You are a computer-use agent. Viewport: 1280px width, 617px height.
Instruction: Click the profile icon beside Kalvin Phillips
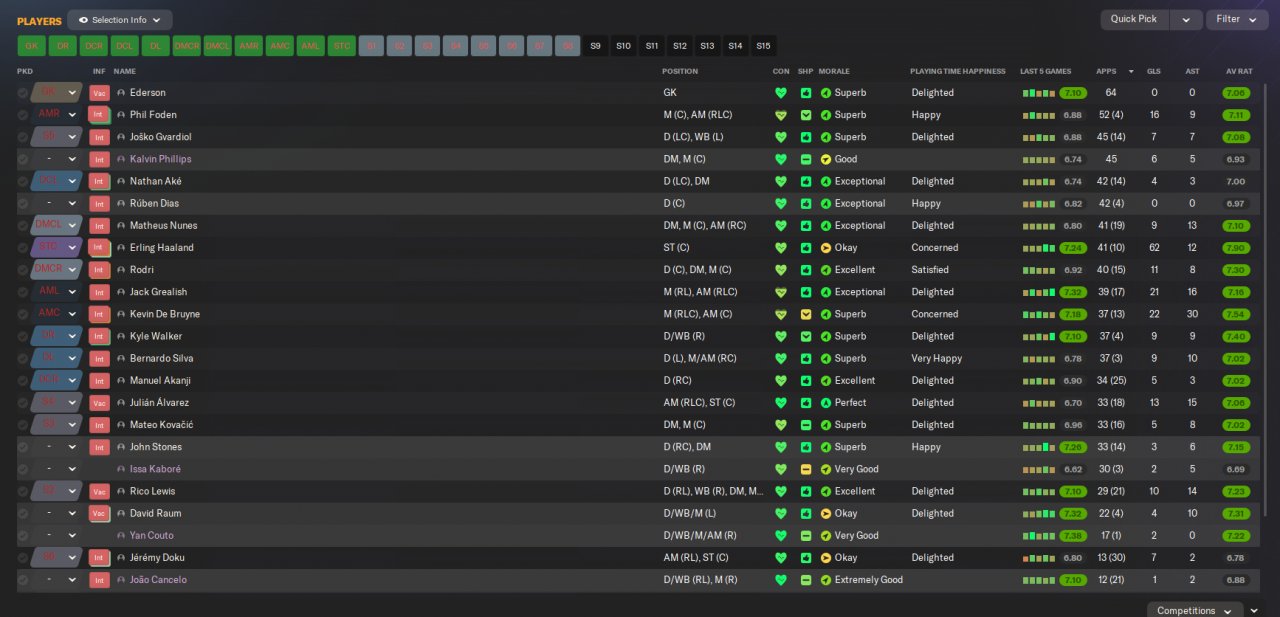[x=121, y=159]
